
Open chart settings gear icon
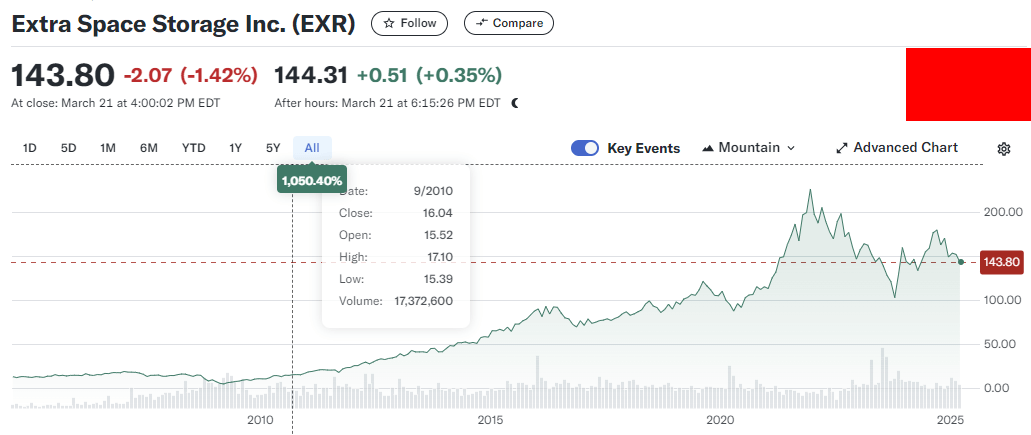tap(1003, 149)
